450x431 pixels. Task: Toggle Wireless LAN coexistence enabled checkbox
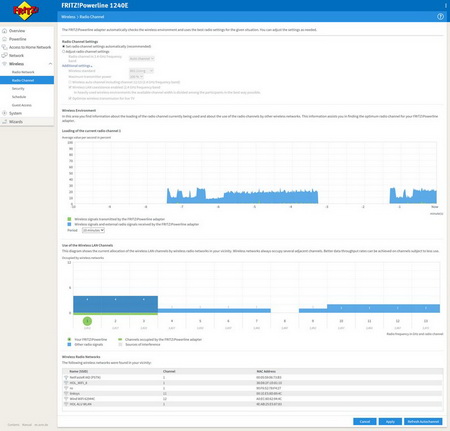(70, 87)
